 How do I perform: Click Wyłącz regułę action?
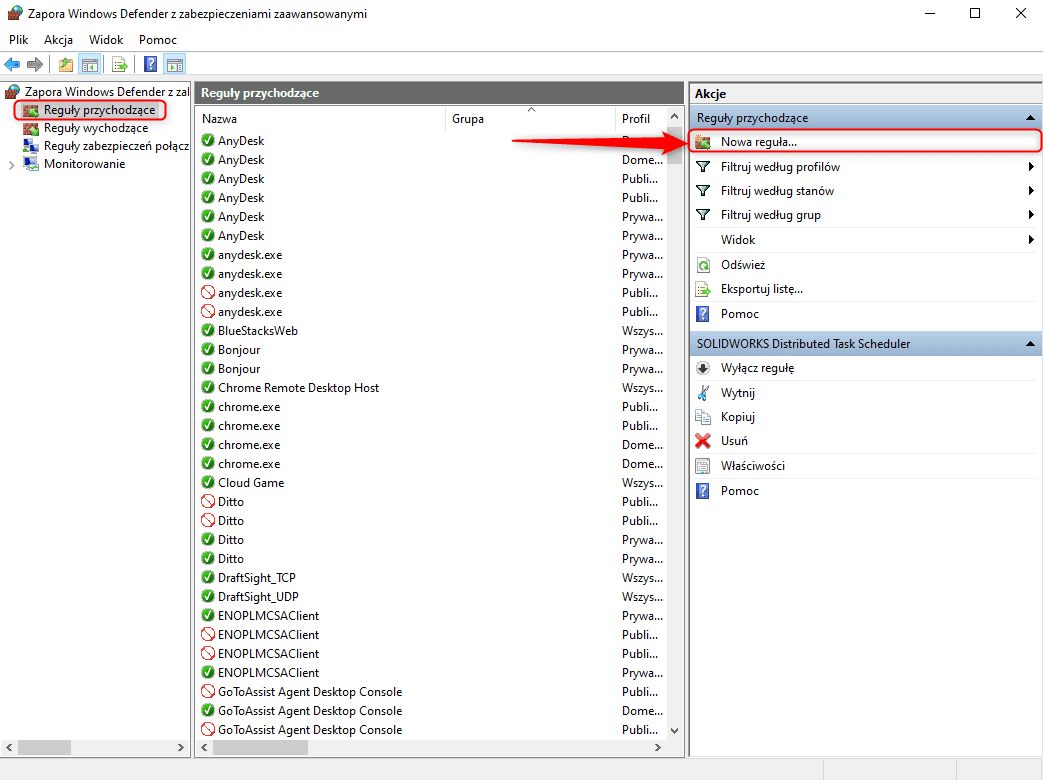(865, 368)
